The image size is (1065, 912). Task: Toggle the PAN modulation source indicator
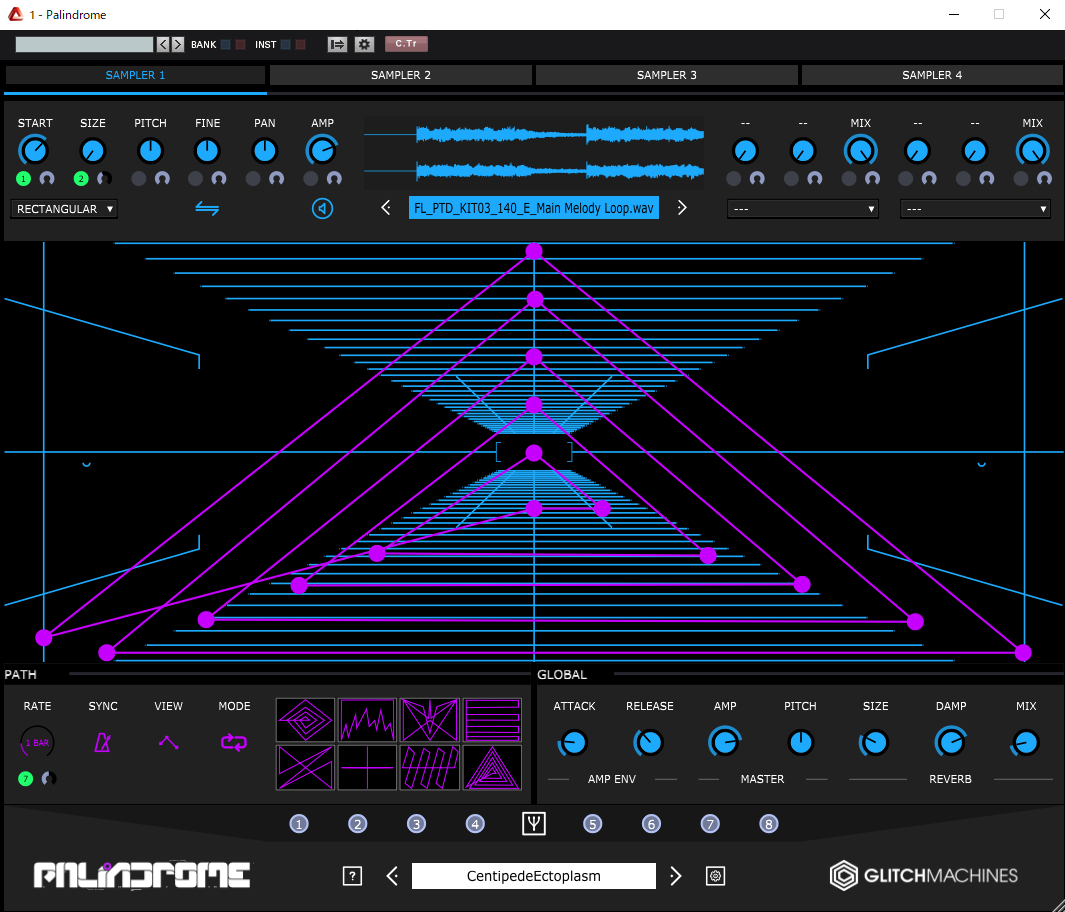253,179
